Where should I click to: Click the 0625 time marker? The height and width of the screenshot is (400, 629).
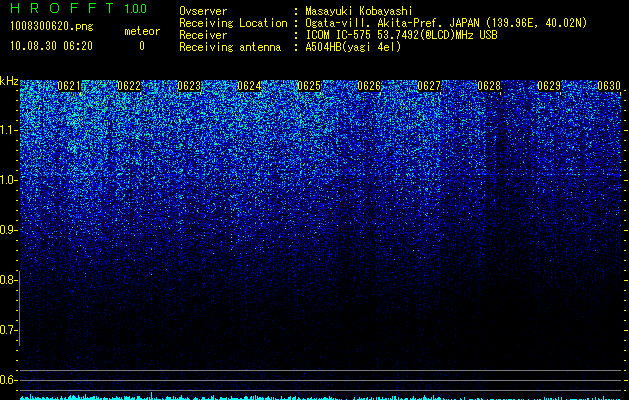click(309, 86)
